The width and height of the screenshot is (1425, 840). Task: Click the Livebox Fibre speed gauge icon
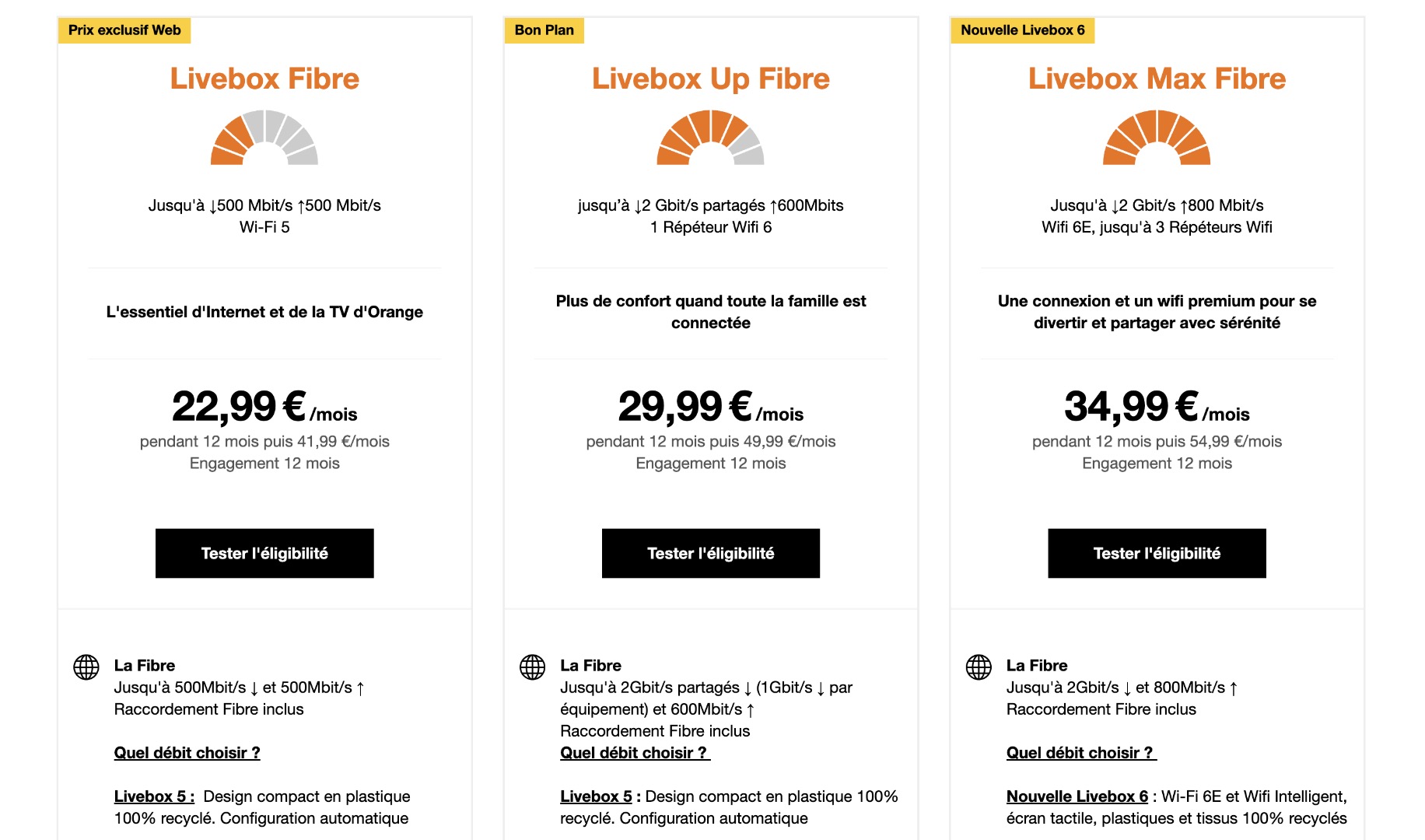coord(264,138)
